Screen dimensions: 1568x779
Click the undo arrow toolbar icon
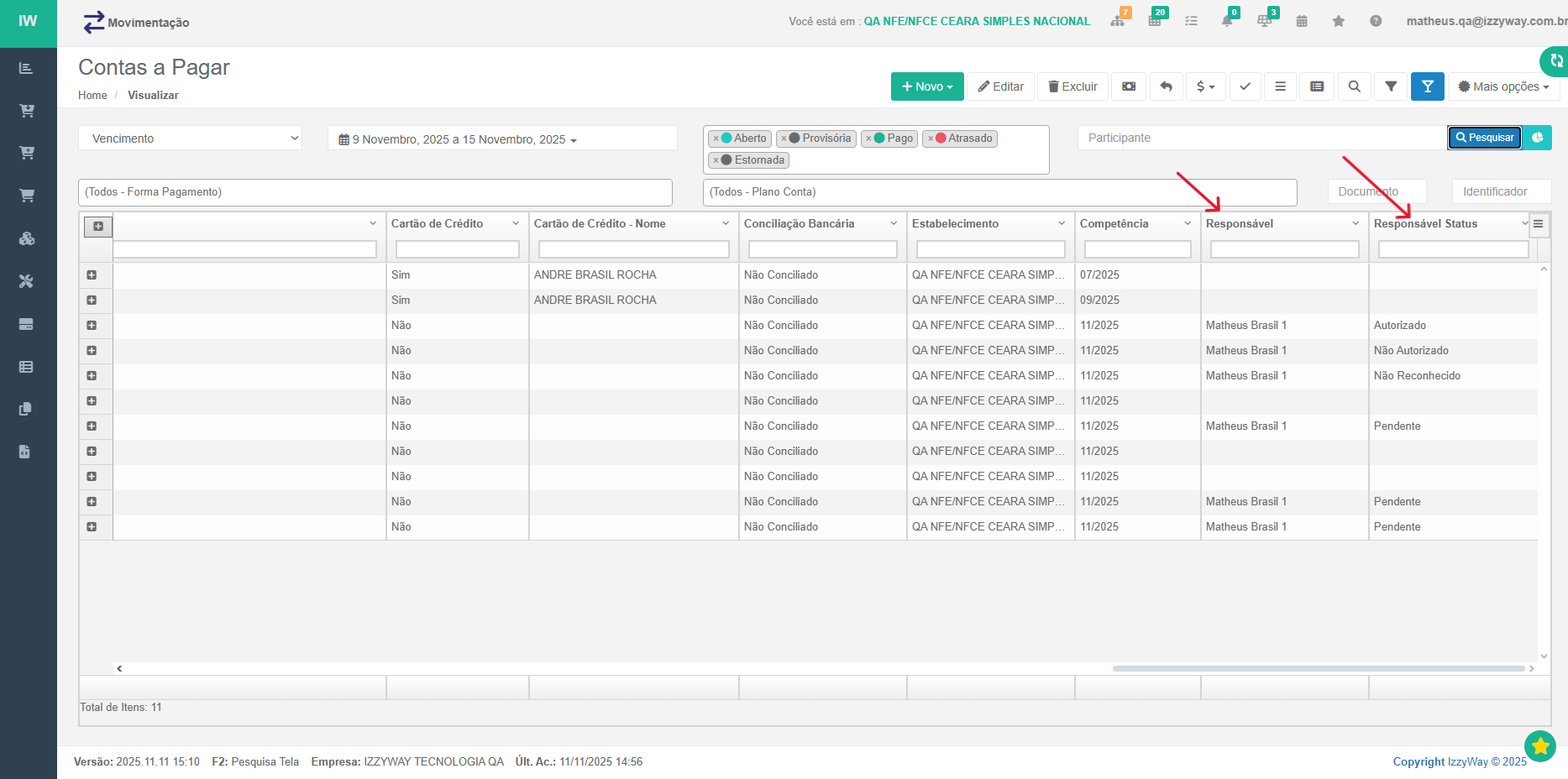click(x=1166, y=86)
